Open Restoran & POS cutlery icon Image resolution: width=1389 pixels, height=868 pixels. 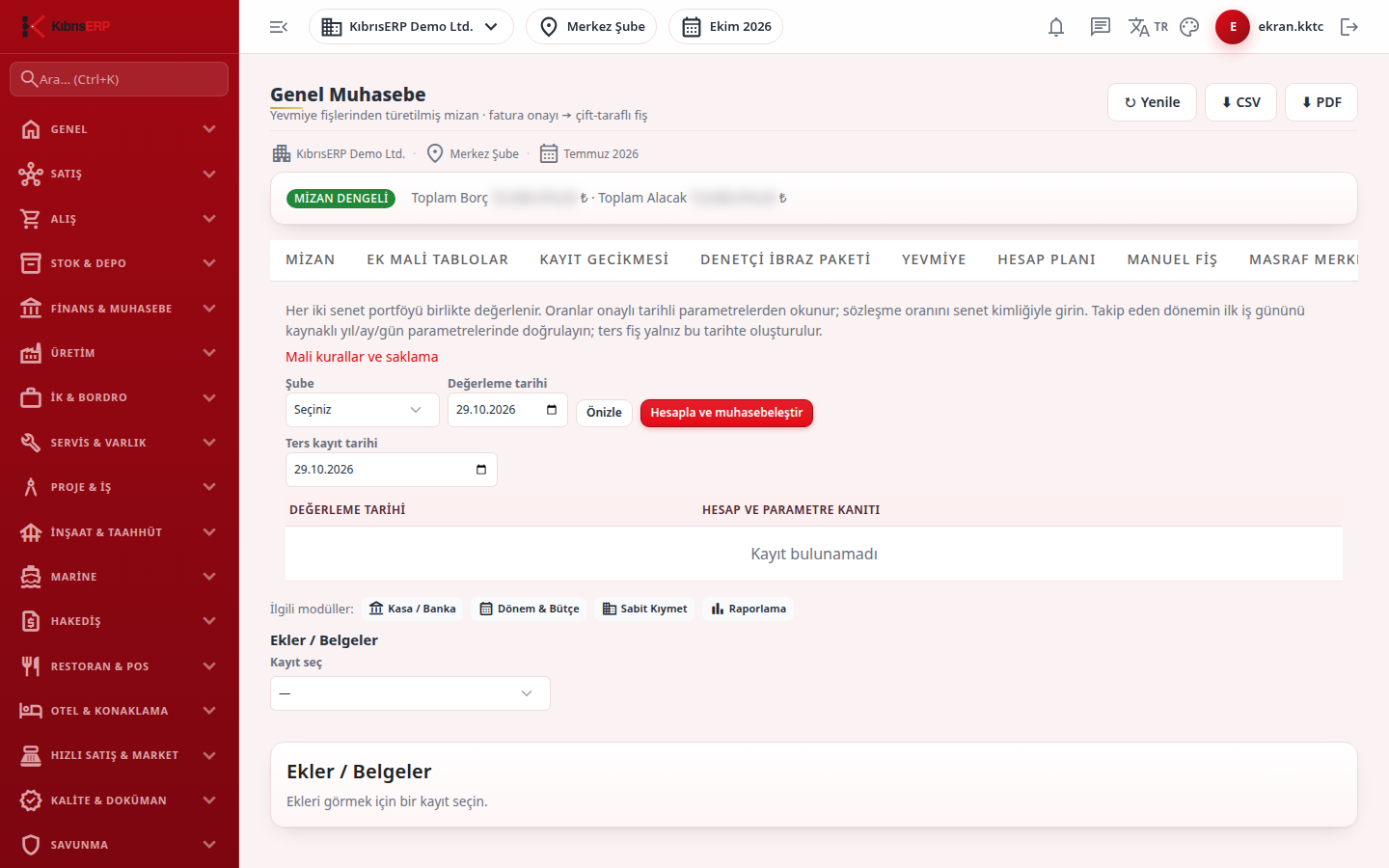pos(31,666)
